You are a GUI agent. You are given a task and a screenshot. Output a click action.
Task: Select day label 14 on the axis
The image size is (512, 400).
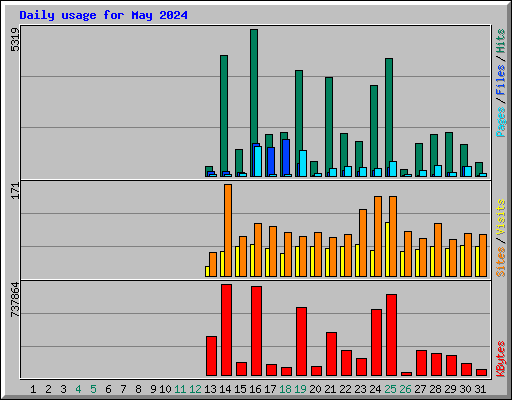(225, 389)
